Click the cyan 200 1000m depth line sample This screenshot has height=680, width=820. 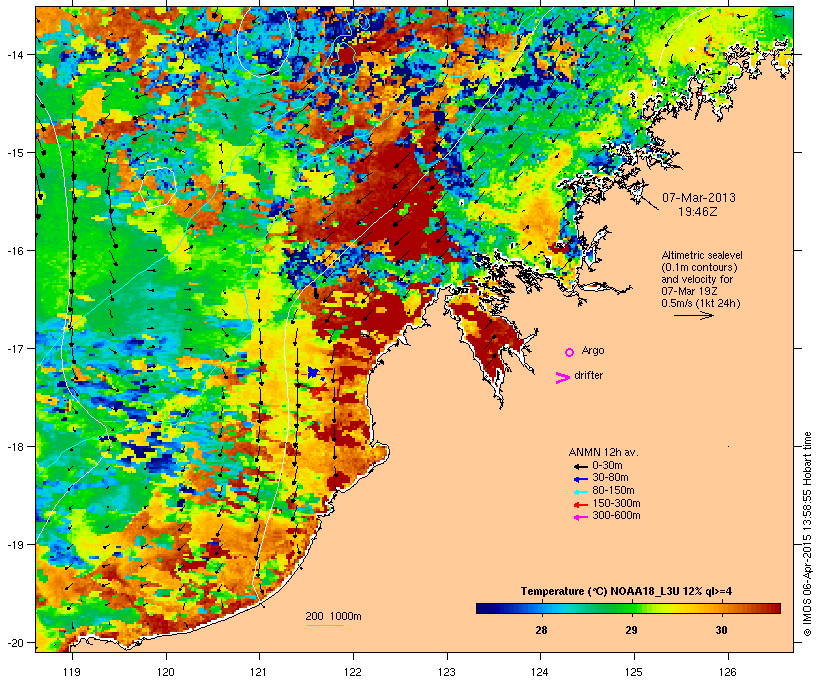[324, 625]
